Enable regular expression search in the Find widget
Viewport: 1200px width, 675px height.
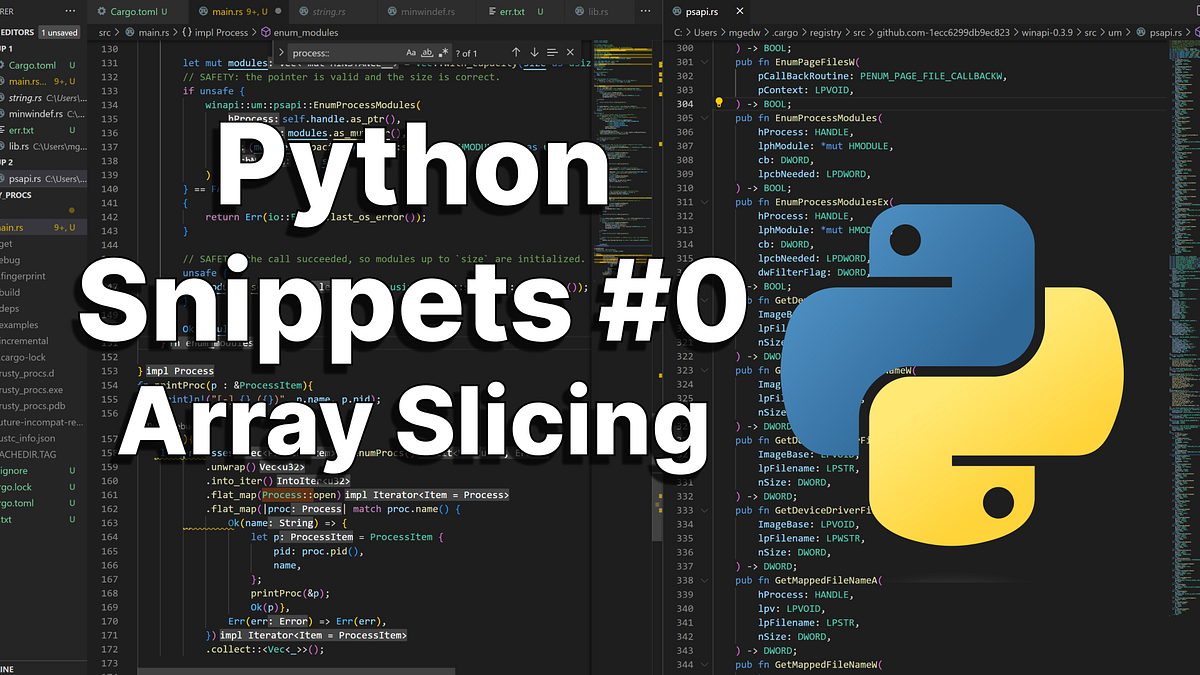(x=443, y=51)
